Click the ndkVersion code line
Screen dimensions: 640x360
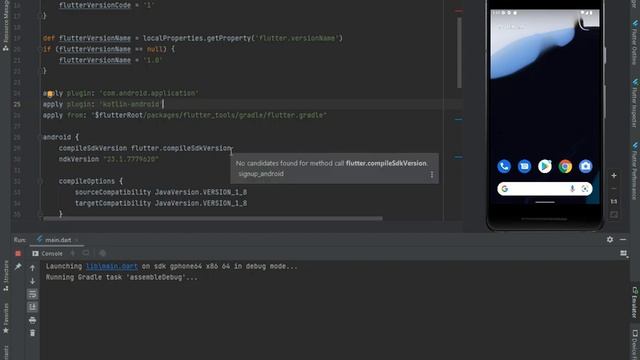coord(108,159)
